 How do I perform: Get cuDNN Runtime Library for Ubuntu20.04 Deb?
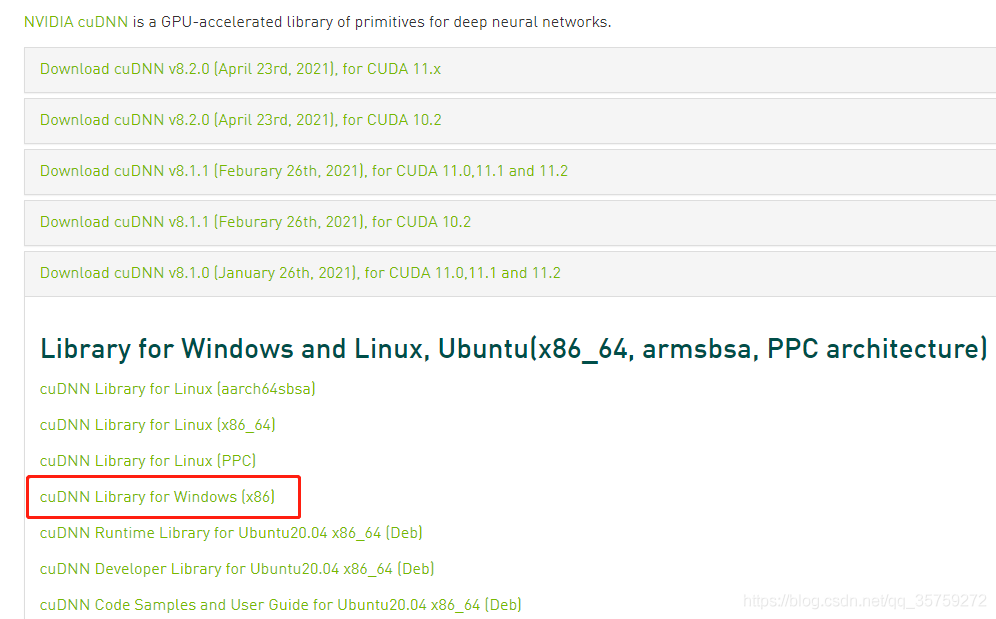coord(231,533)
